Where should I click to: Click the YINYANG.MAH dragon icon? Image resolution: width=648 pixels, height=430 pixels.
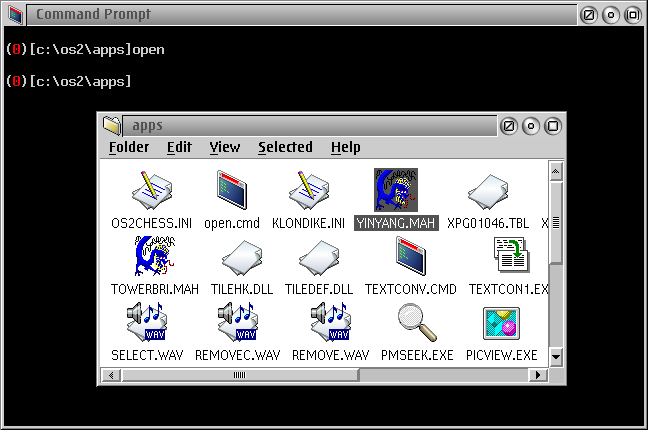click(396, 190)
